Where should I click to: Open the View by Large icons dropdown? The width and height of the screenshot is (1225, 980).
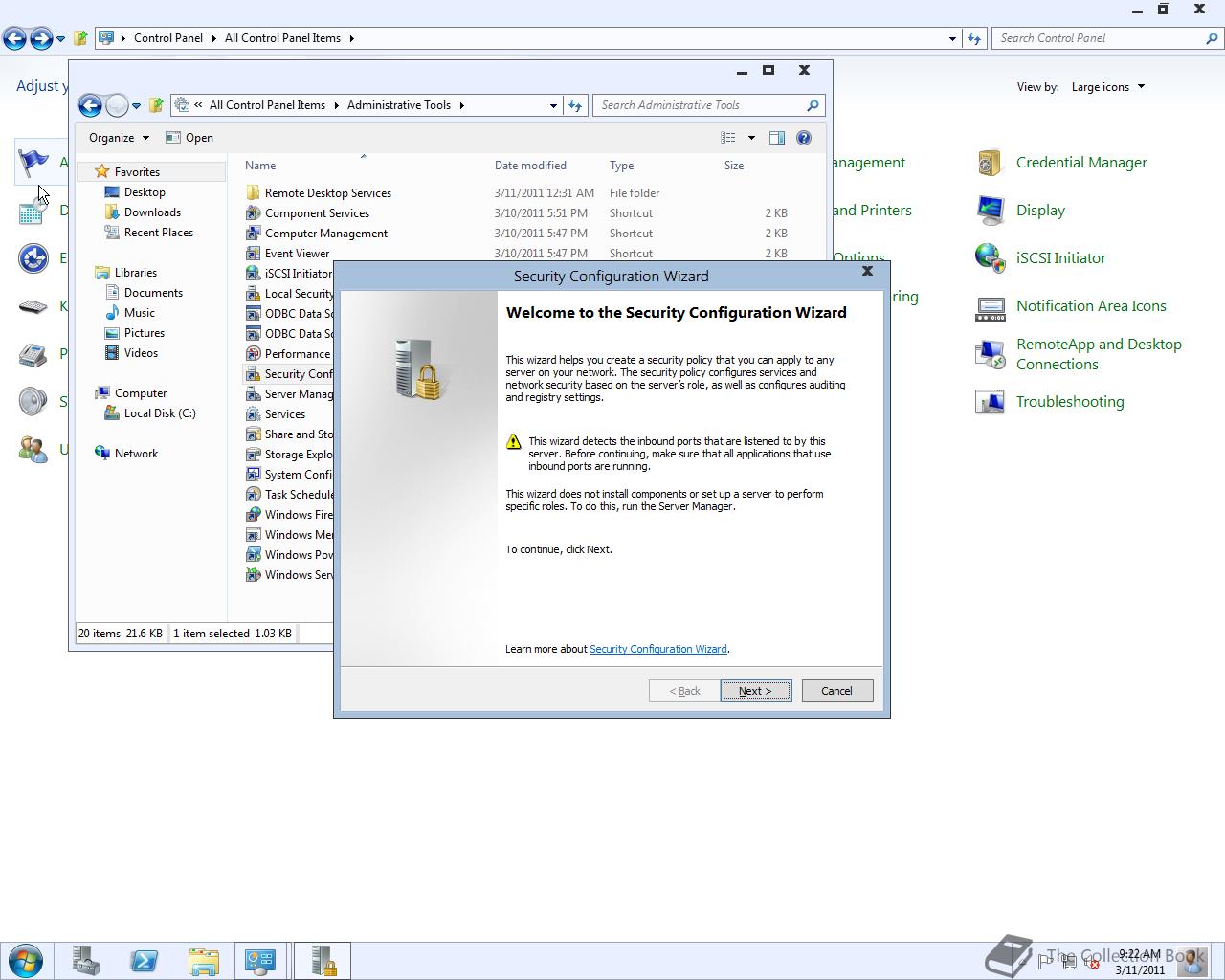click(x=1107, y=87)
